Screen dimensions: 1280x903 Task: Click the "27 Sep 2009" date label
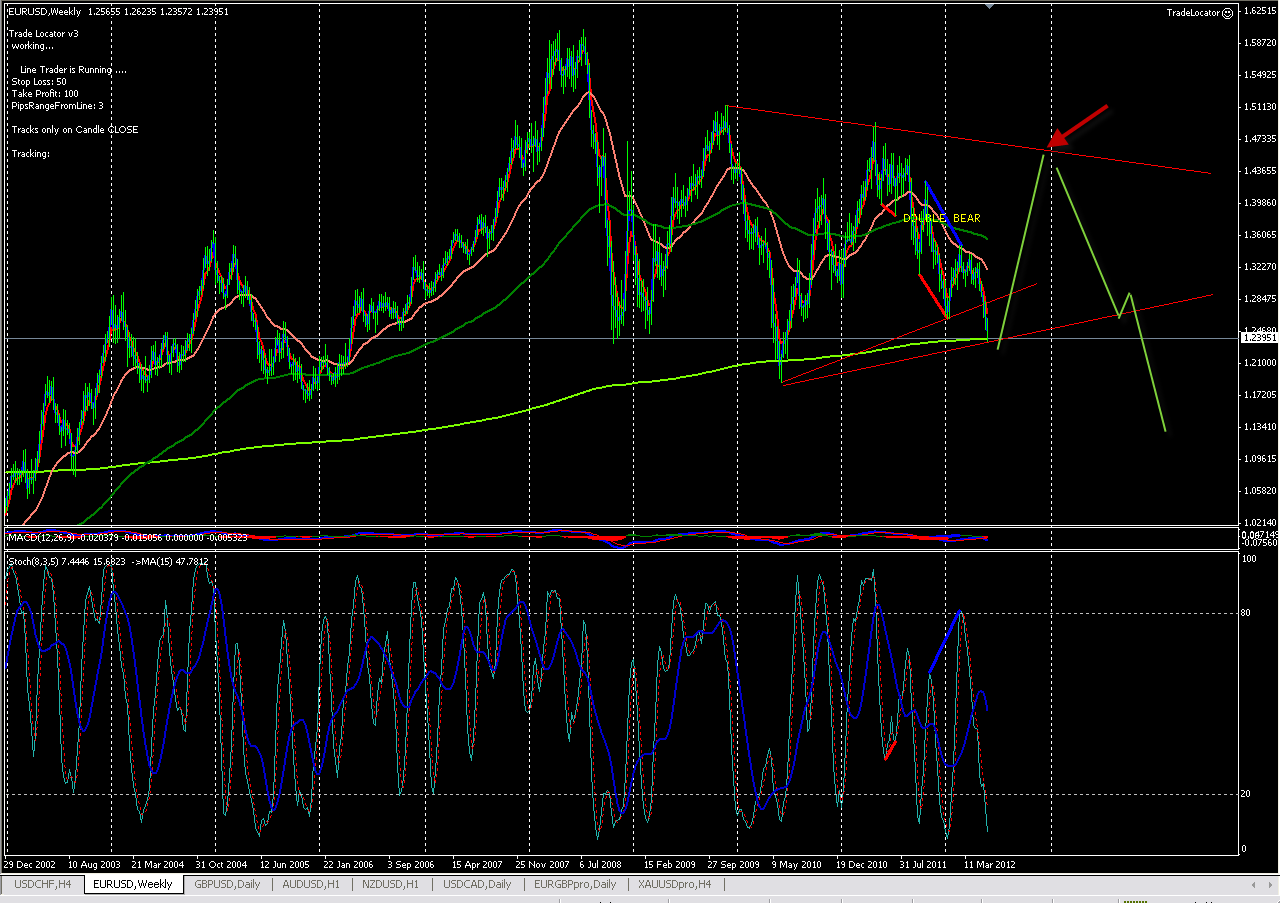[x=733, y=864]
